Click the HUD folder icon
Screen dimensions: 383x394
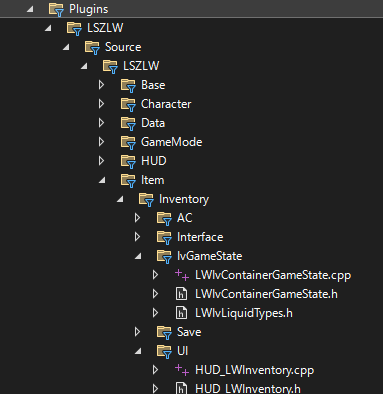click(x=128, y=161)
